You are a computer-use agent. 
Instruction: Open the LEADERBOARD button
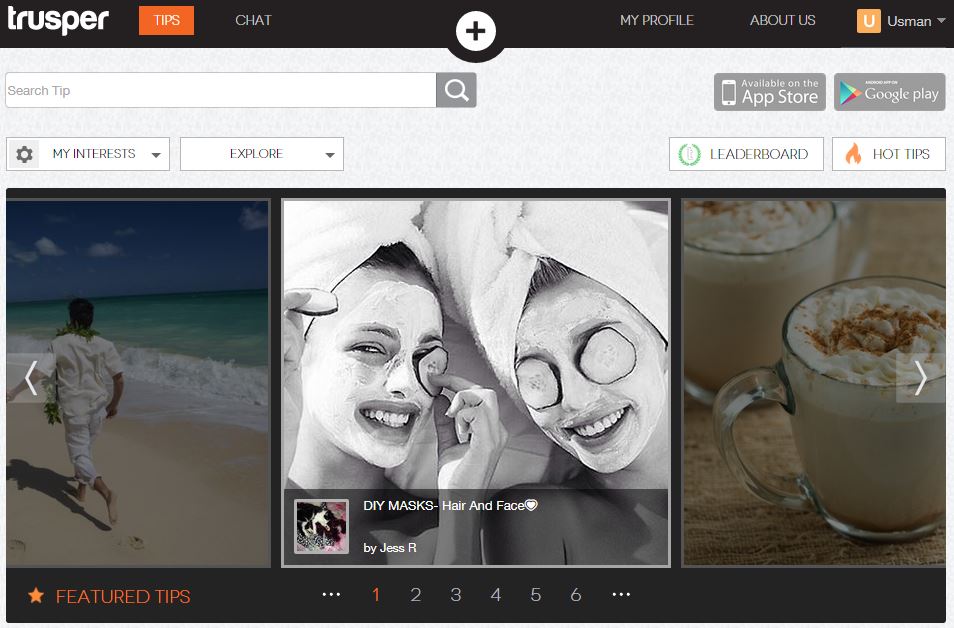coord(746,154)
